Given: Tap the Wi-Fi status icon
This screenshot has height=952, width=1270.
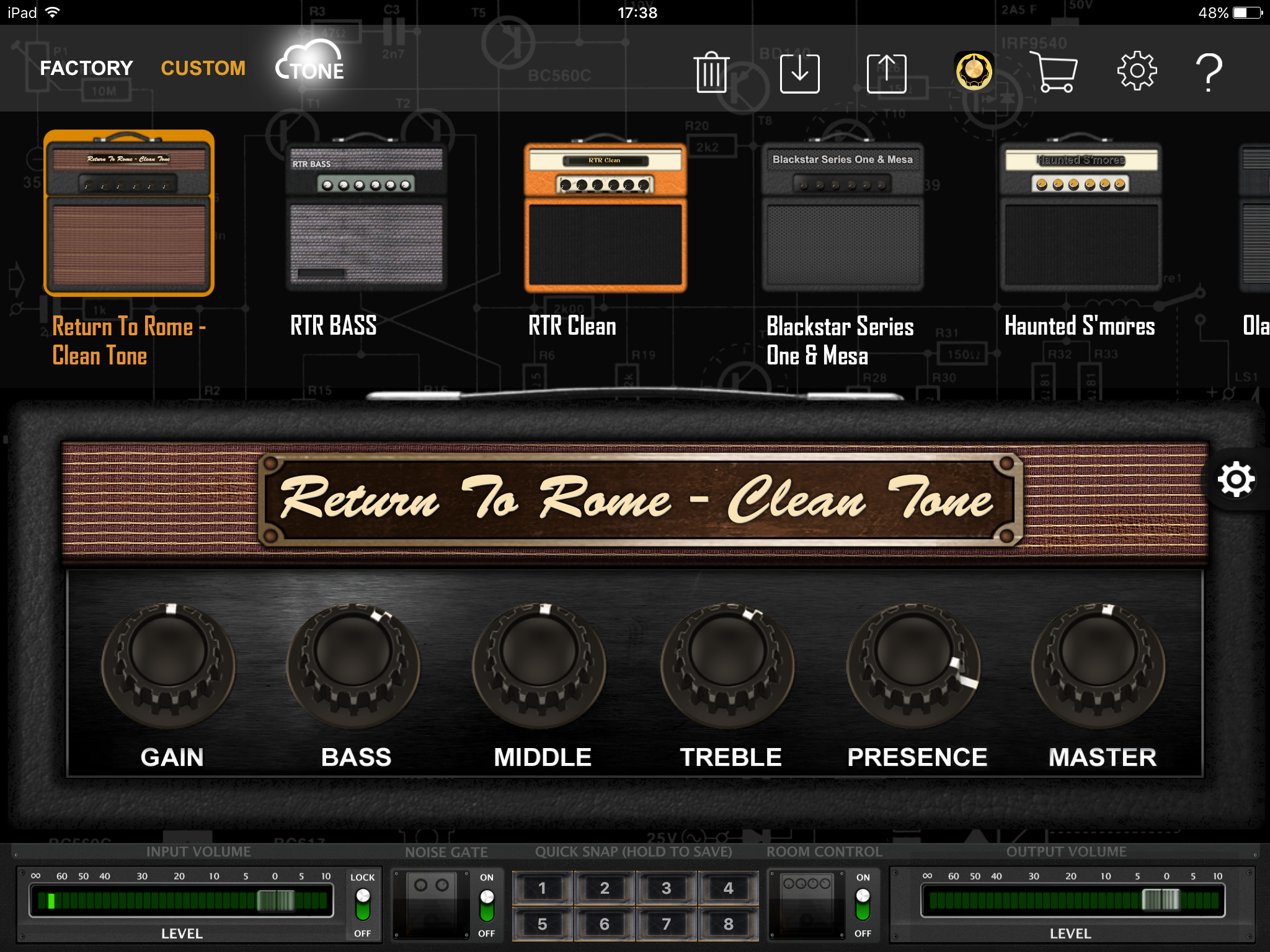Looking at the screenshot, I should [53, 12].
